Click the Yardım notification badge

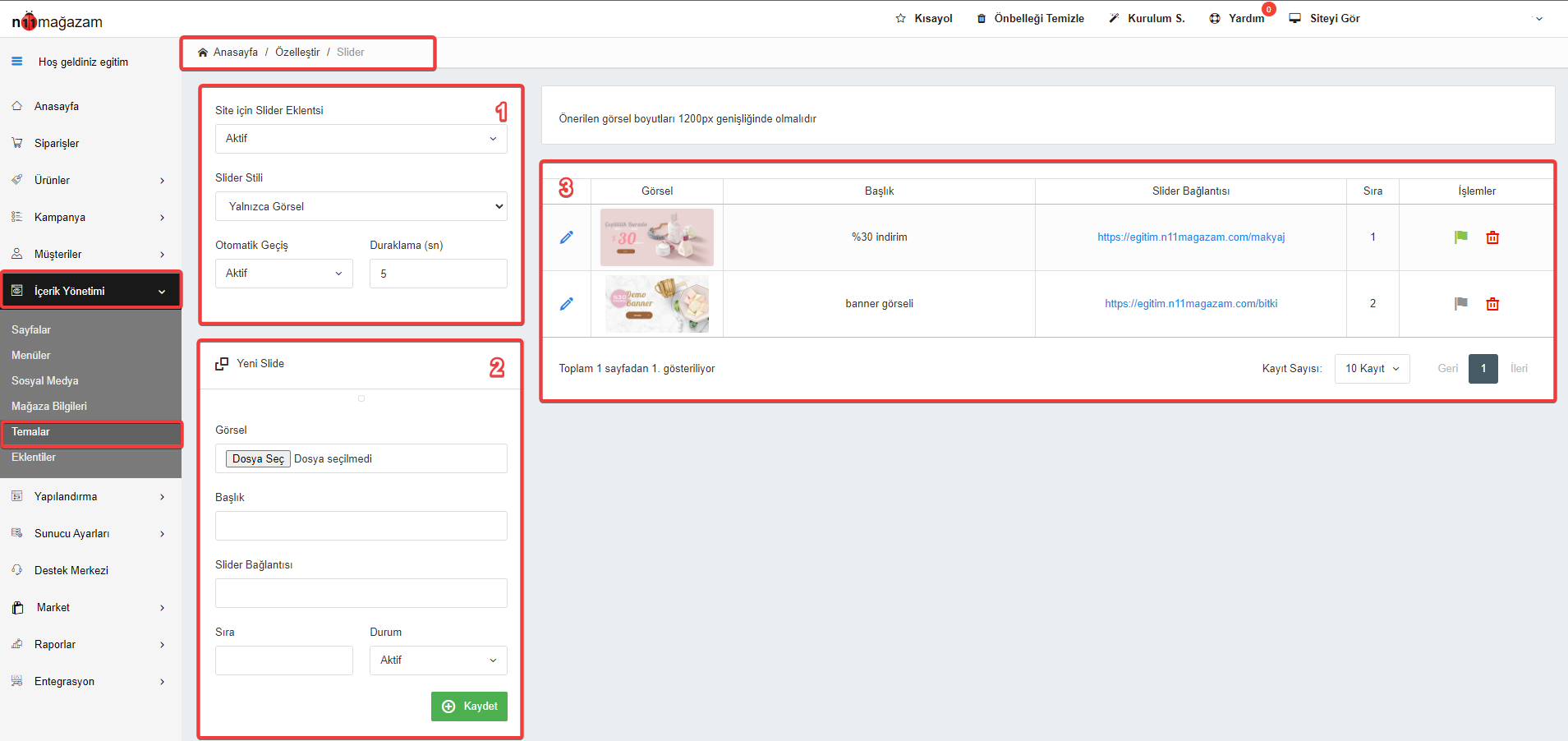1269,9
